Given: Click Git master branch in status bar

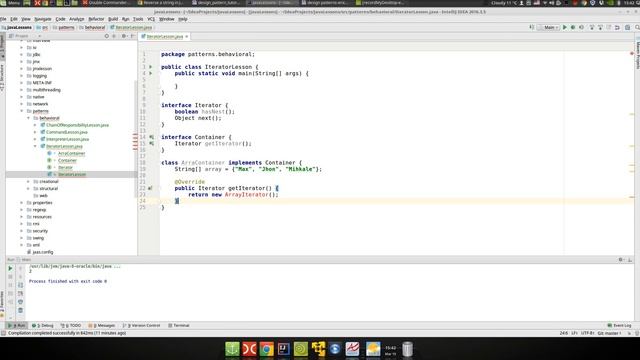Looking at the screenshot, I should (609, 333).
